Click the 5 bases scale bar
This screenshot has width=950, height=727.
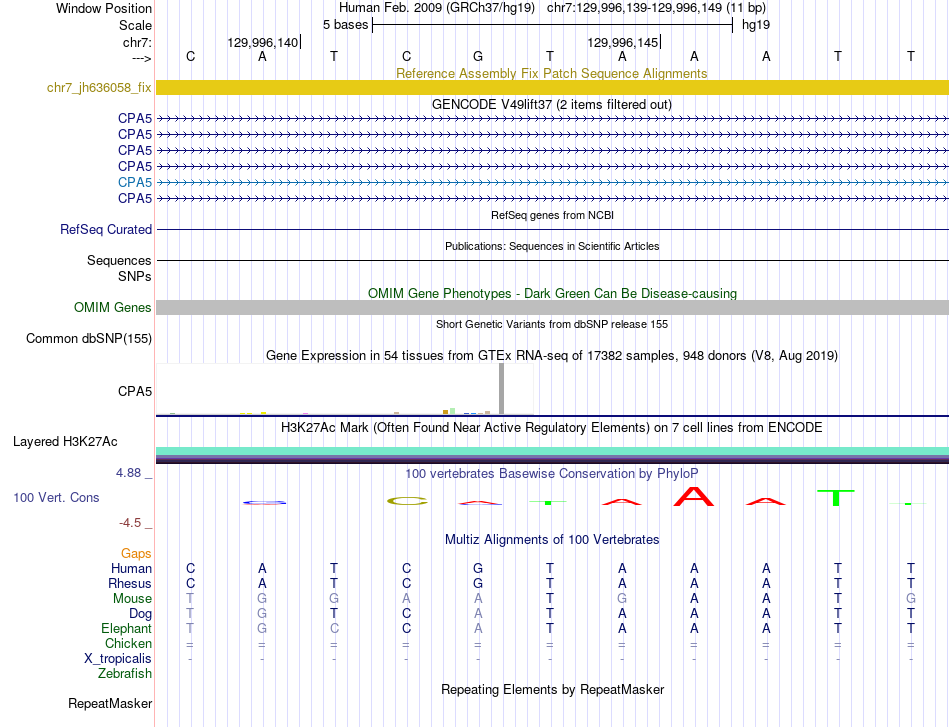(x=552, y=25)
